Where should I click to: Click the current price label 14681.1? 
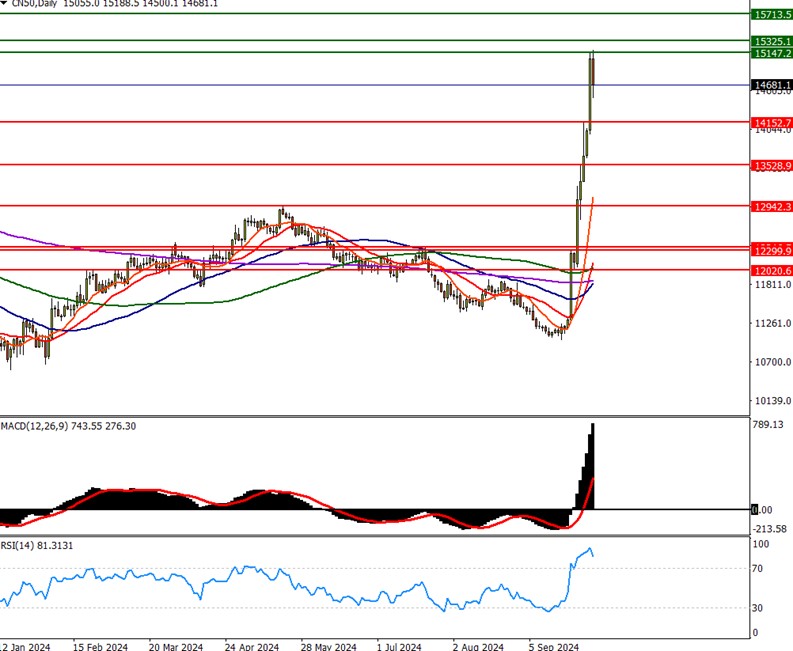[x=770, y=86]
